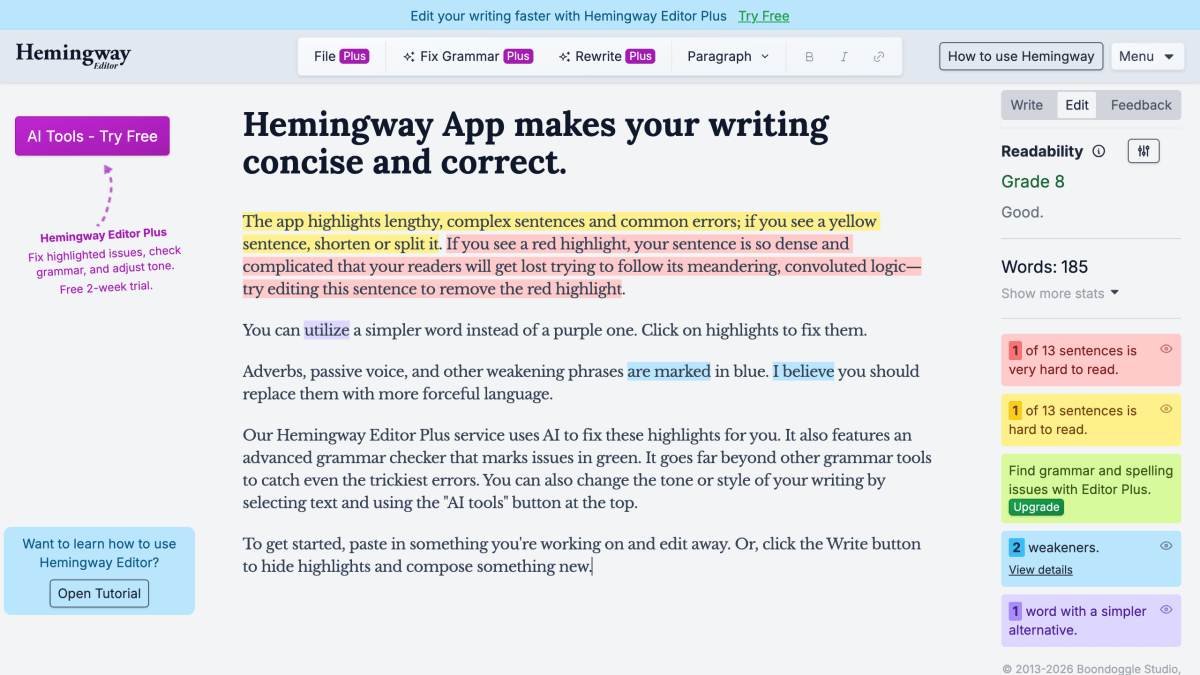Viewport: 1200px width, 675px height.
Task: Click the Italic formatting icon
Action: pos(844,57)
